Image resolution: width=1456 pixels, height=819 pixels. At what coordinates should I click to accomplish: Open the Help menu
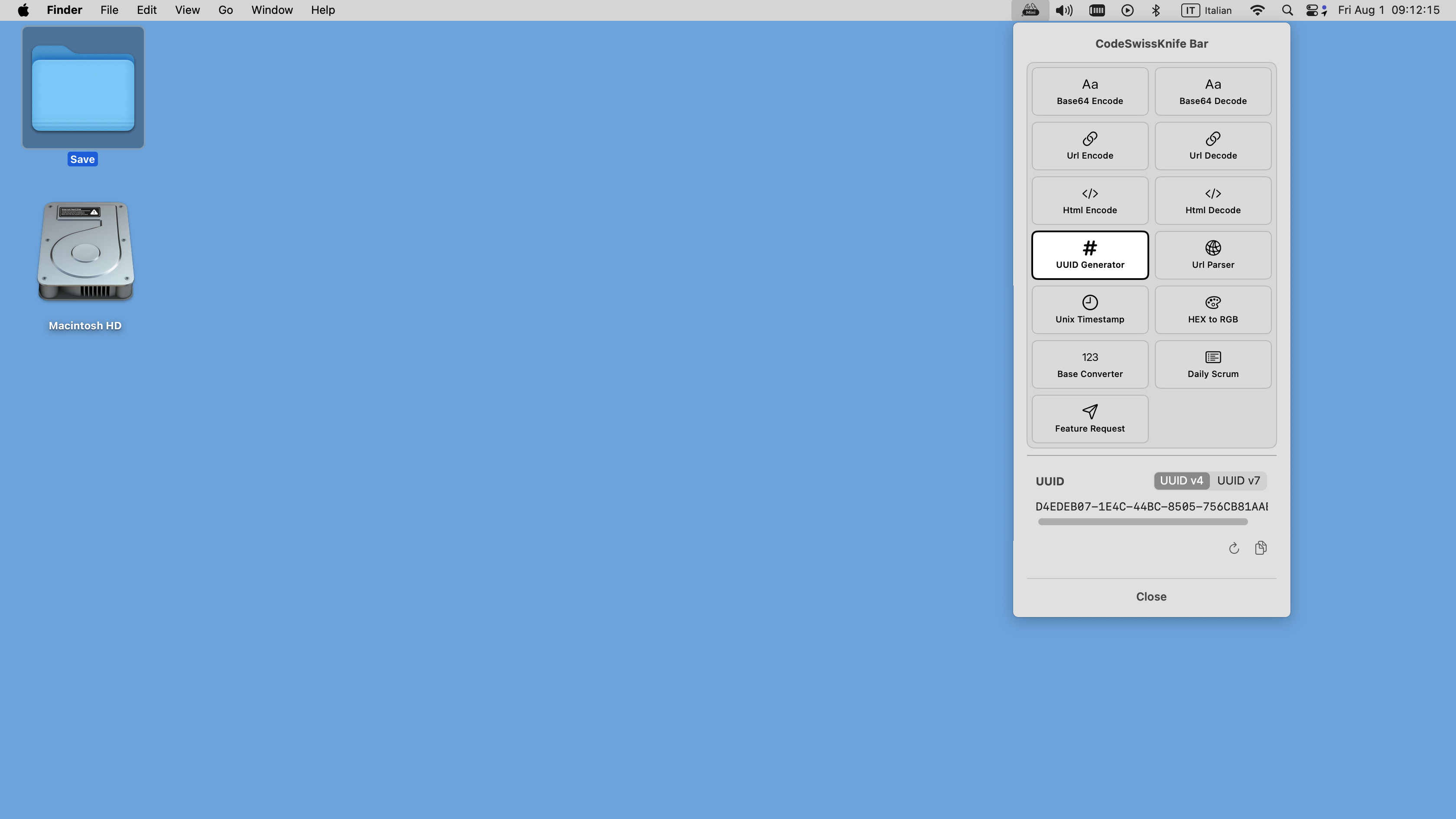coord(323,10)
